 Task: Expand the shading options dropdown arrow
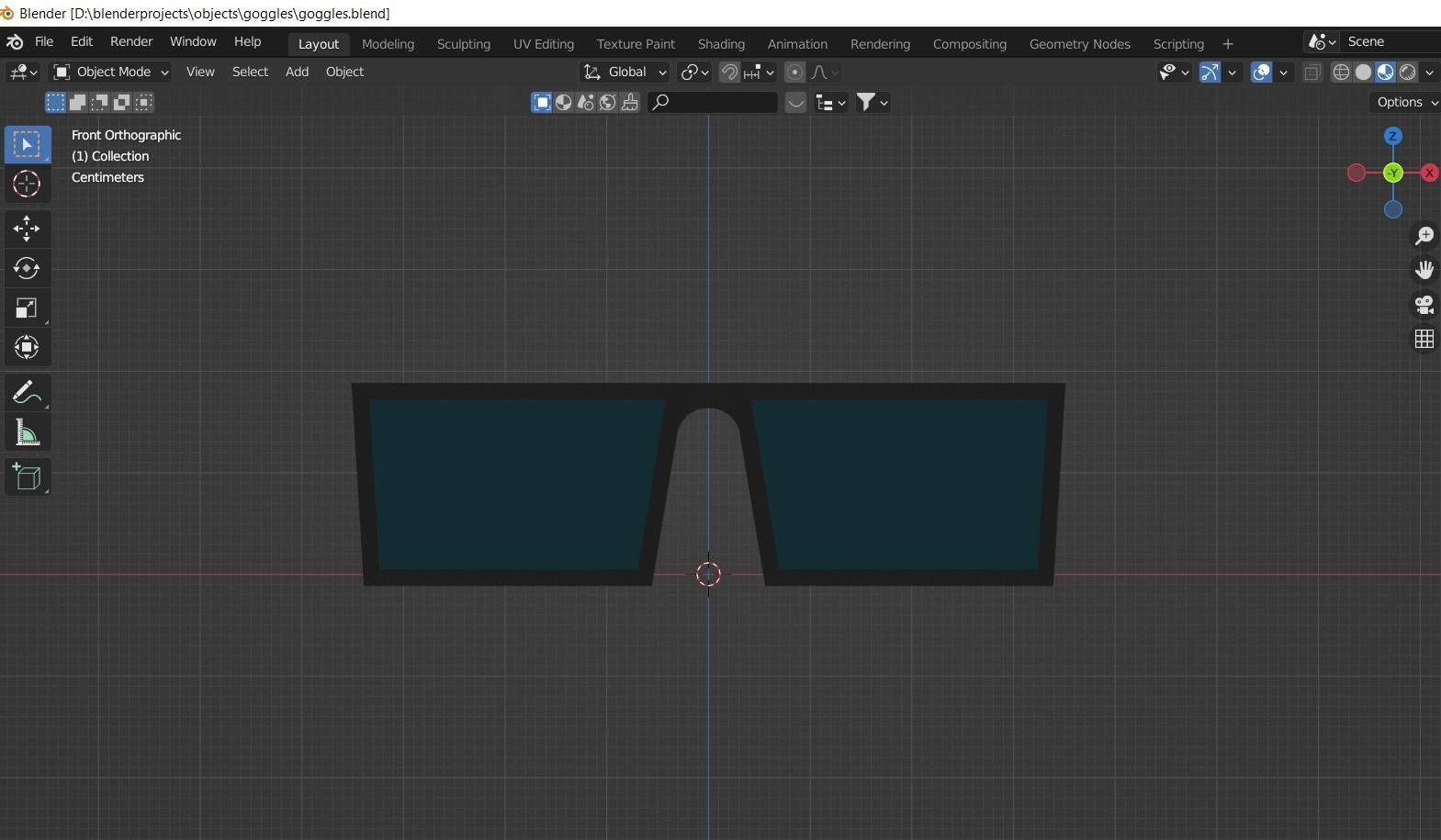[1429, 72]
